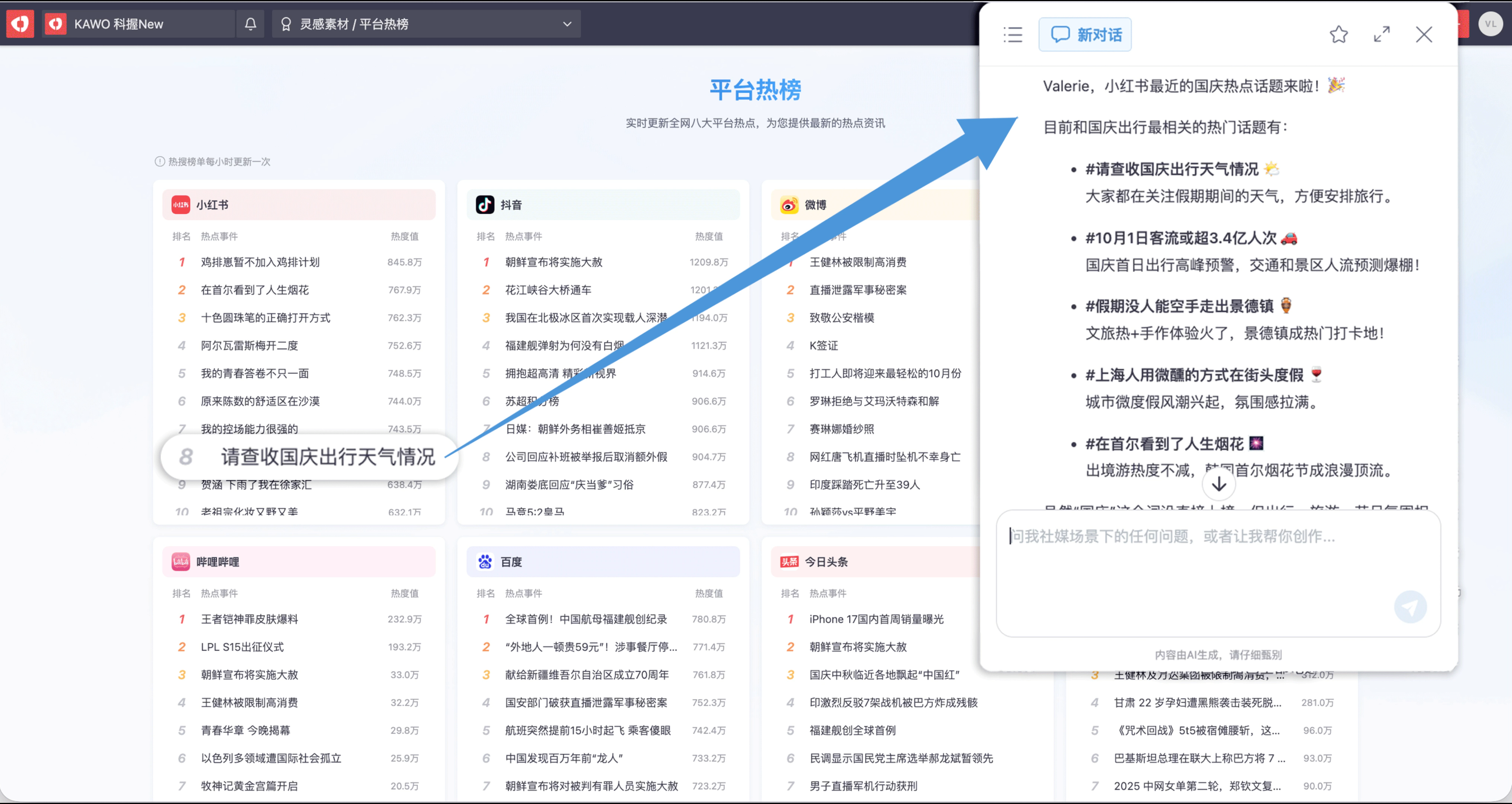Click the KAWO logo icon at top left

20,24
